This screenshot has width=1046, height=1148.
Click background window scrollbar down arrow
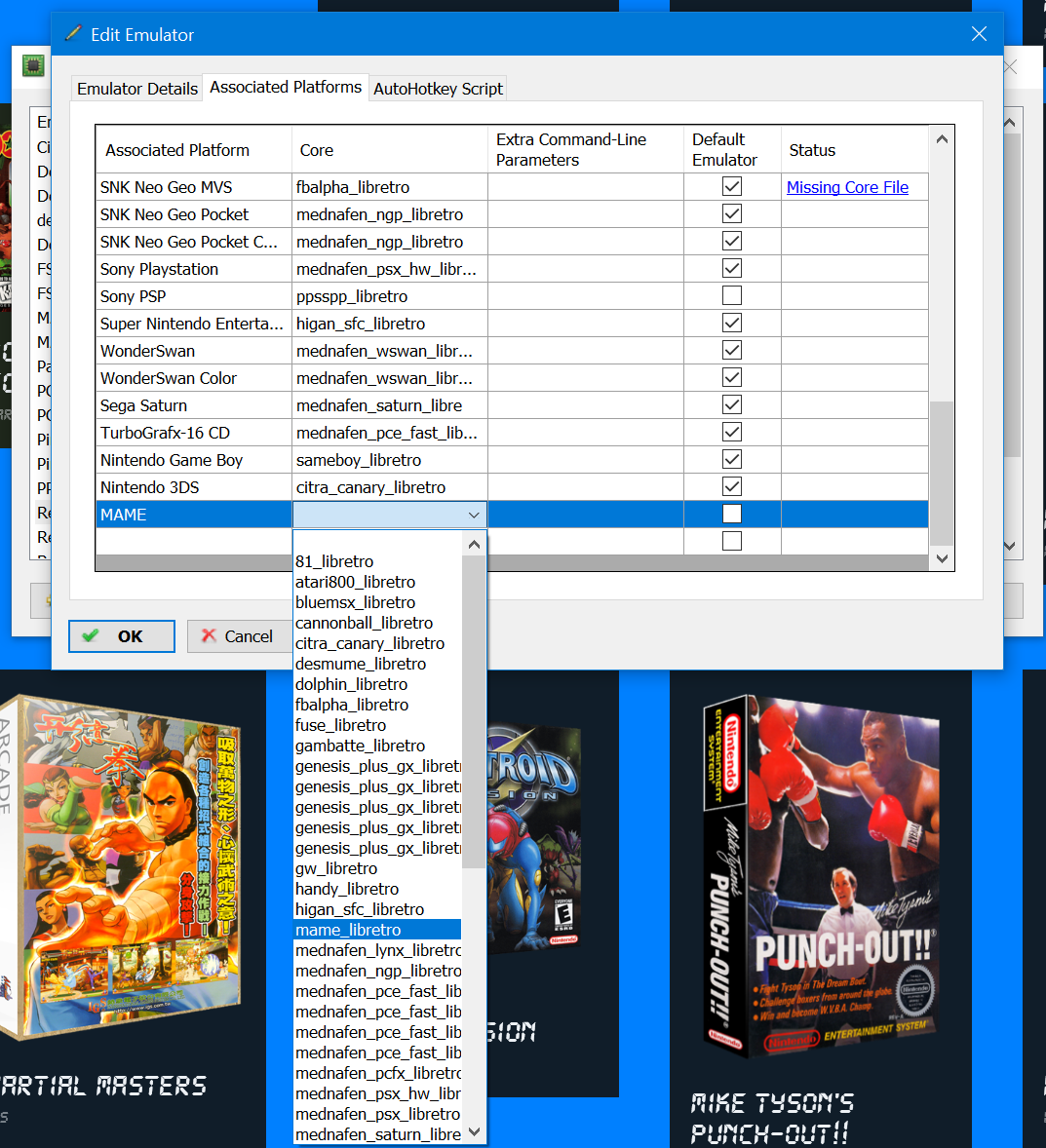pyautogui.click(x=1010, y=546)
